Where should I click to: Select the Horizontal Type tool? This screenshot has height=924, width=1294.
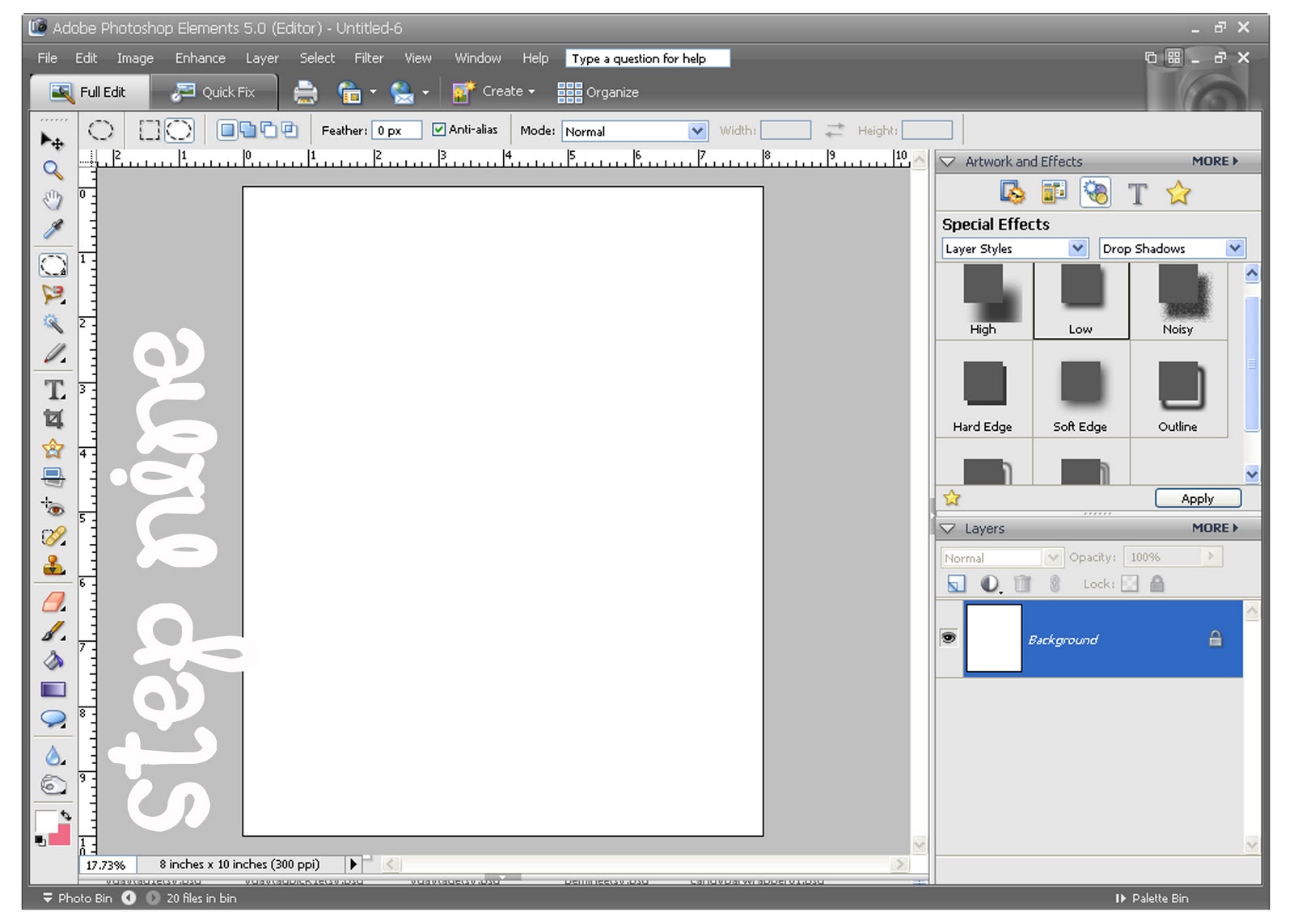click(53, 390)
